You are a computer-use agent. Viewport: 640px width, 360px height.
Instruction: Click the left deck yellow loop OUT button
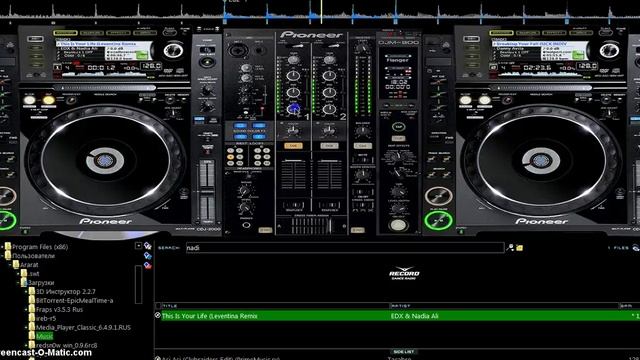click(x=49, y=100)
